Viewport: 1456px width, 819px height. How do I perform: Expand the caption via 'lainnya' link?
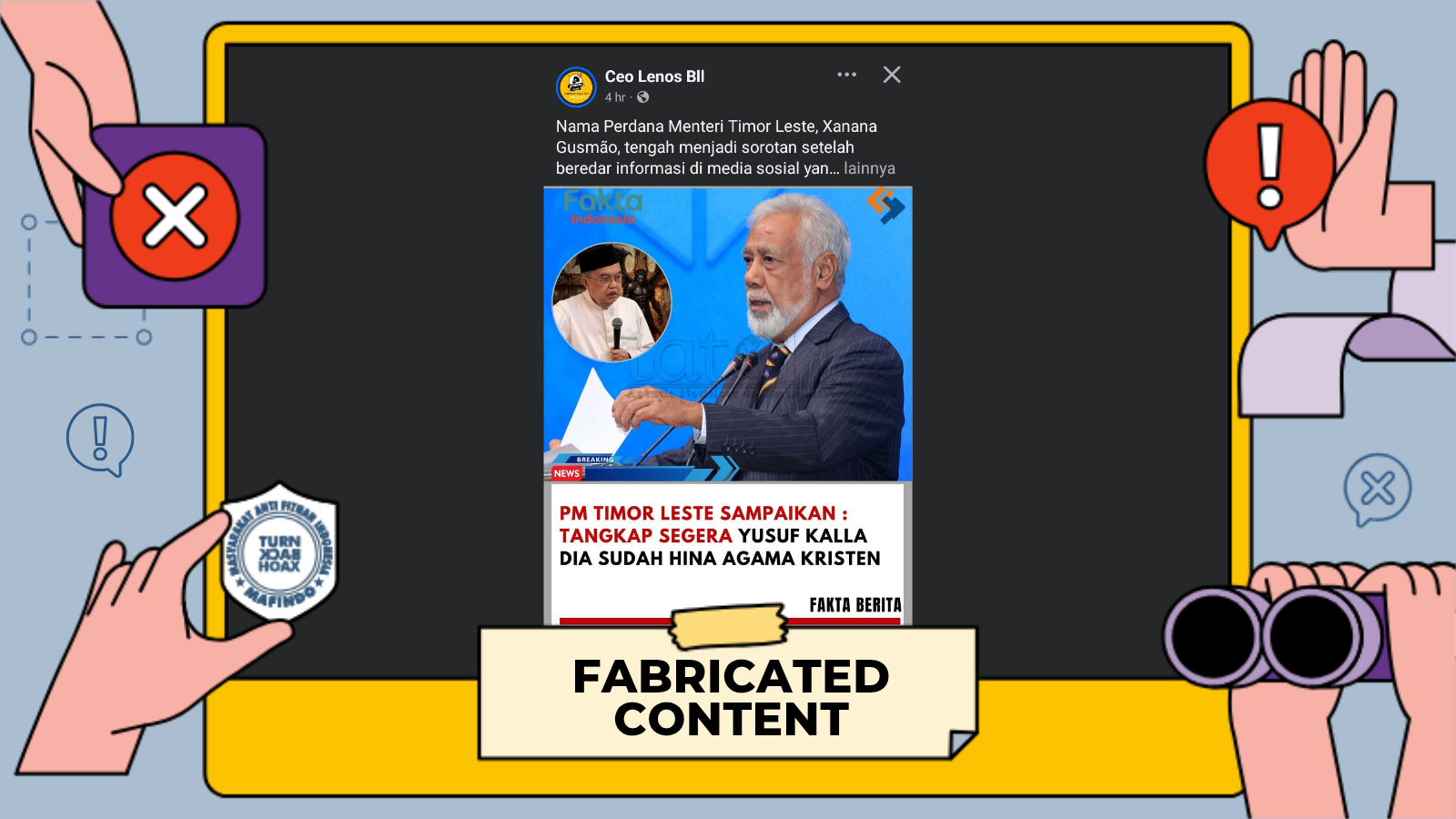coord(869,168)
